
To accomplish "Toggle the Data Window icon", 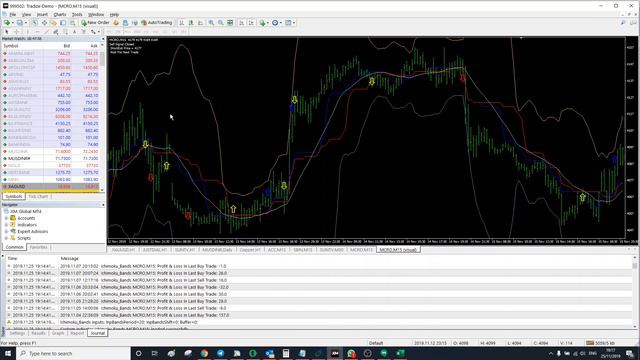I will tap(44, 23).
